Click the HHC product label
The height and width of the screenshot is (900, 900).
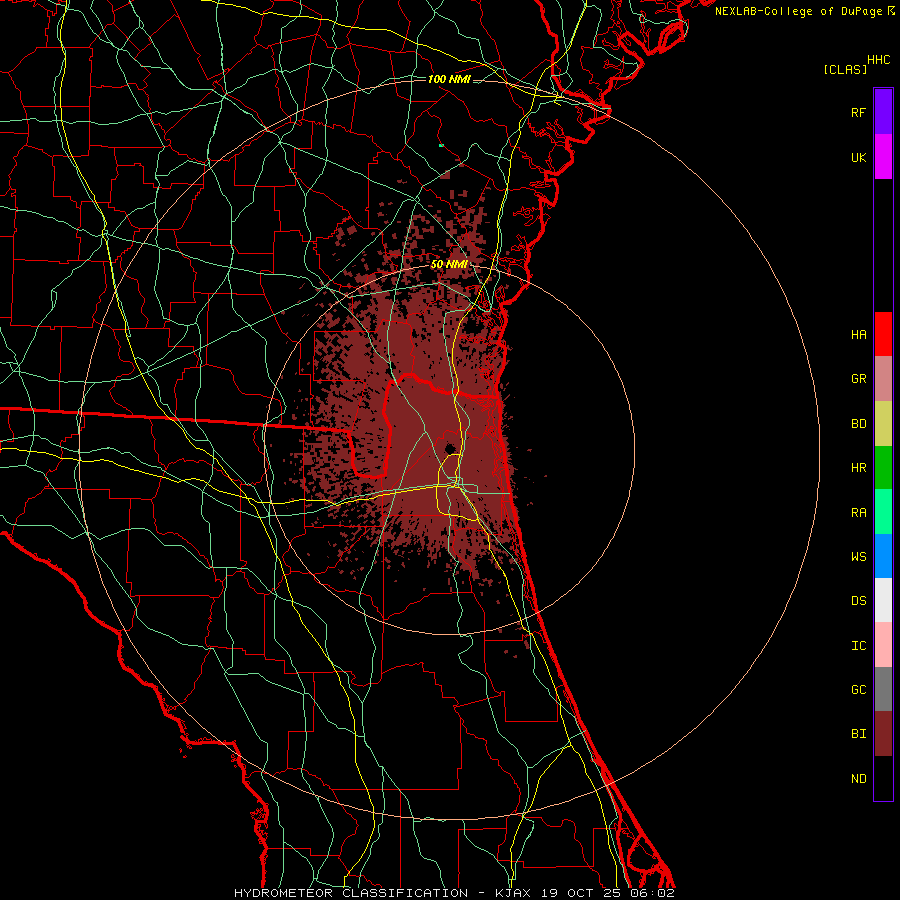point(879,60)
